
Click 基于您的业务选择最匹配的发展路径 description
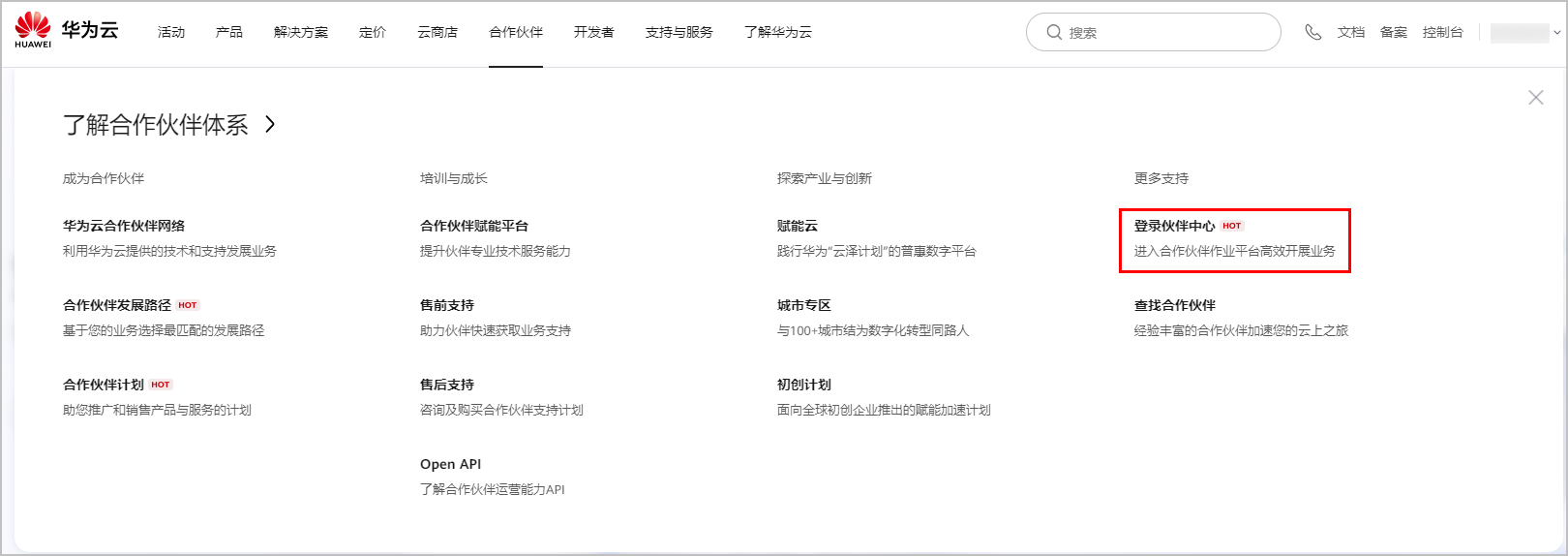pyautogui.click(x=164, y=330)
